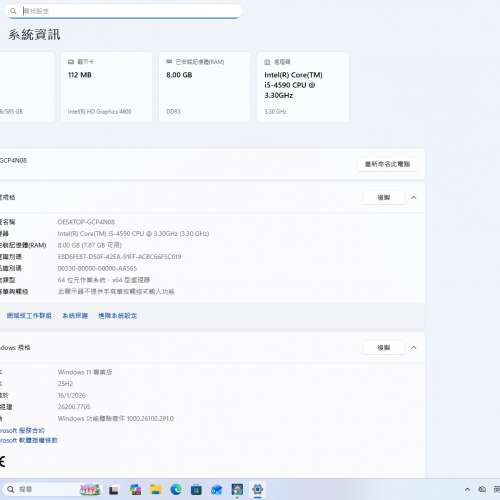Open the app icon left of Settings on taskbar
Screen dimensions: 500x500
tap(237, 489)
